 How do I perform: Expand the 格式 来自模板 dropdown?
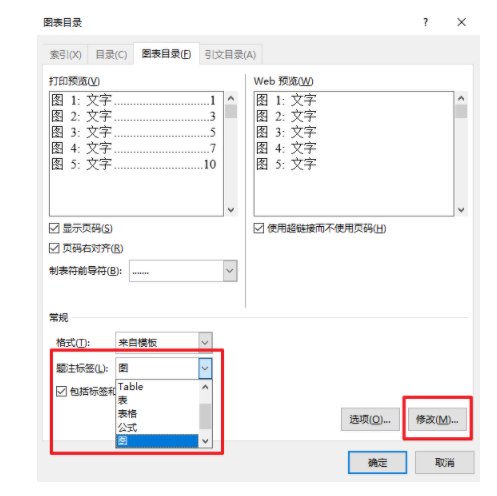[205, 342]
